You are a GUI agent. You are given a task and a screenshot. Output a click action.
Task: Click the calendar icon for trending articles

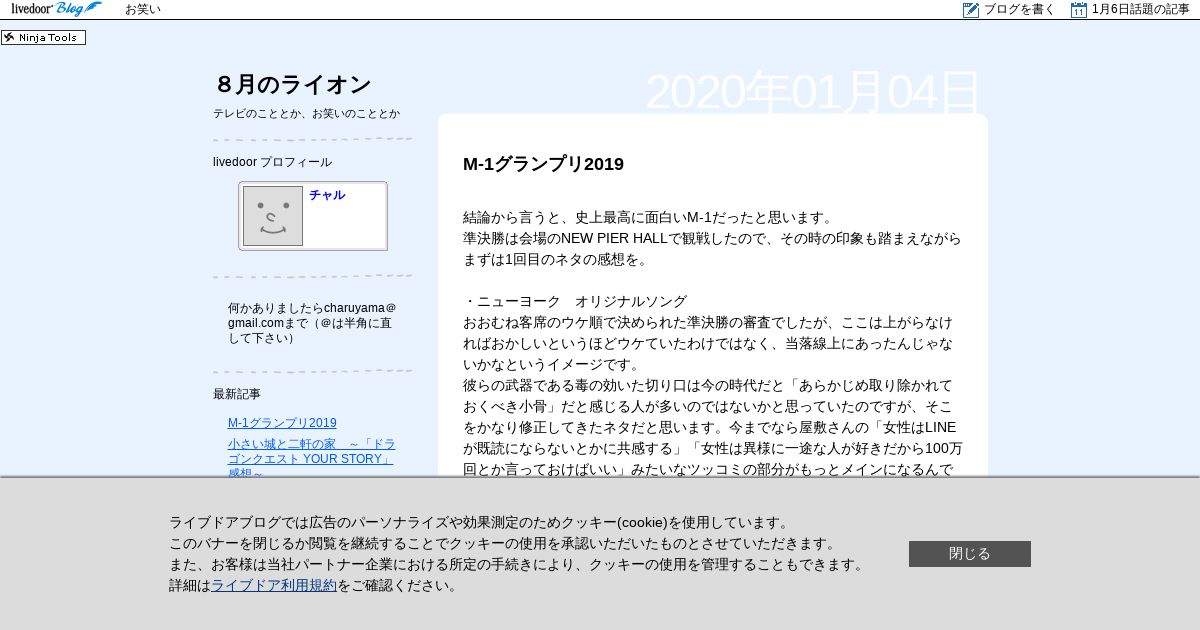[x=1079, y=10]
